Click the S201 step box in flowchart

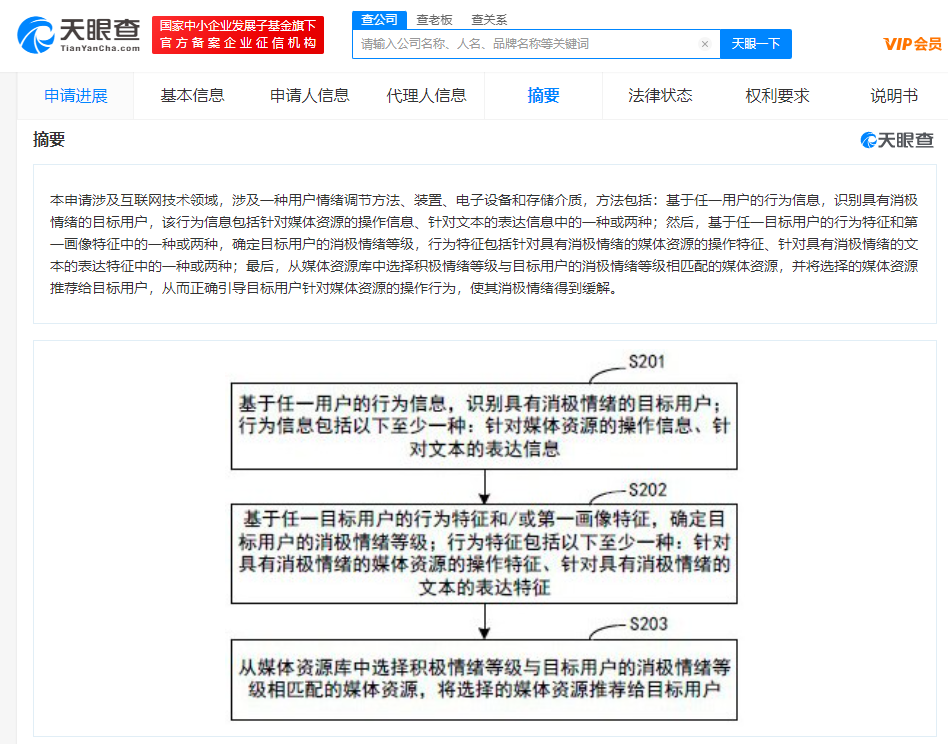tap(484, 426)
